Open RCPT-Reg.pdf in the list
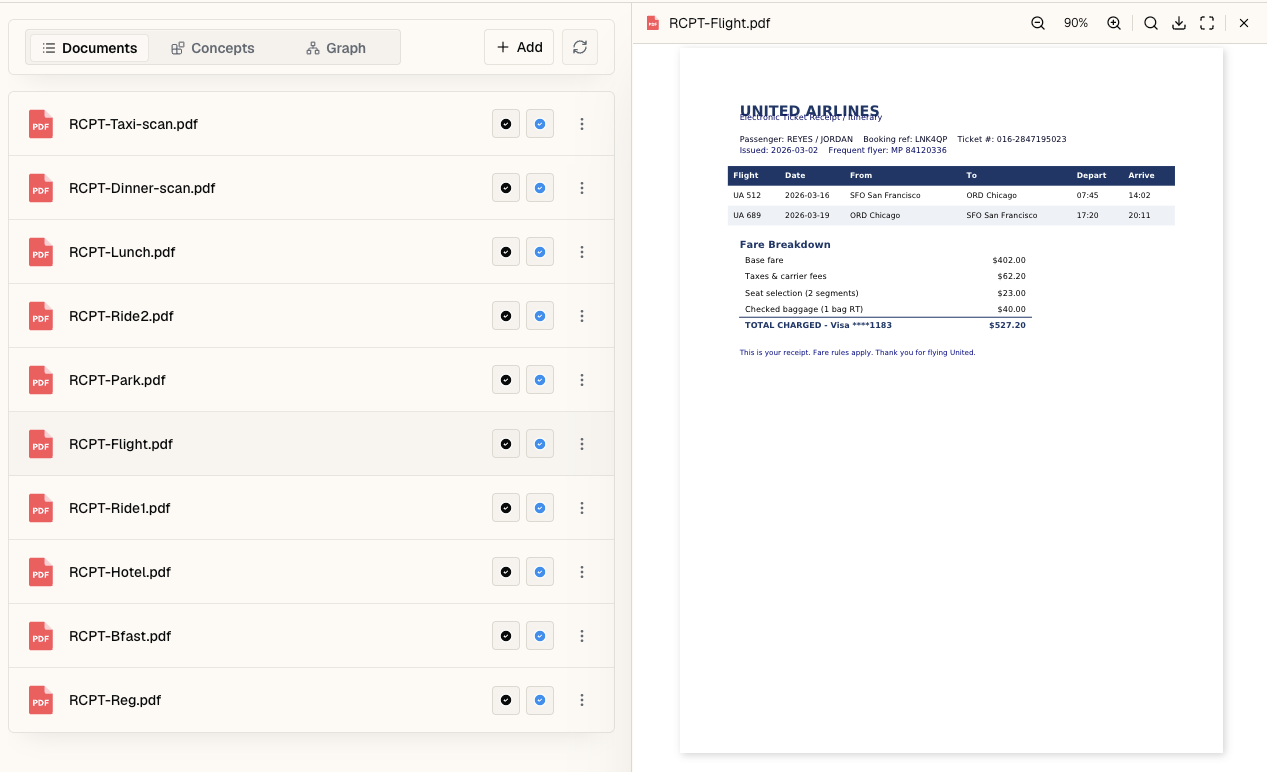Image resolution: width=1267 pixels, height=772 pixels. point(311,700)
